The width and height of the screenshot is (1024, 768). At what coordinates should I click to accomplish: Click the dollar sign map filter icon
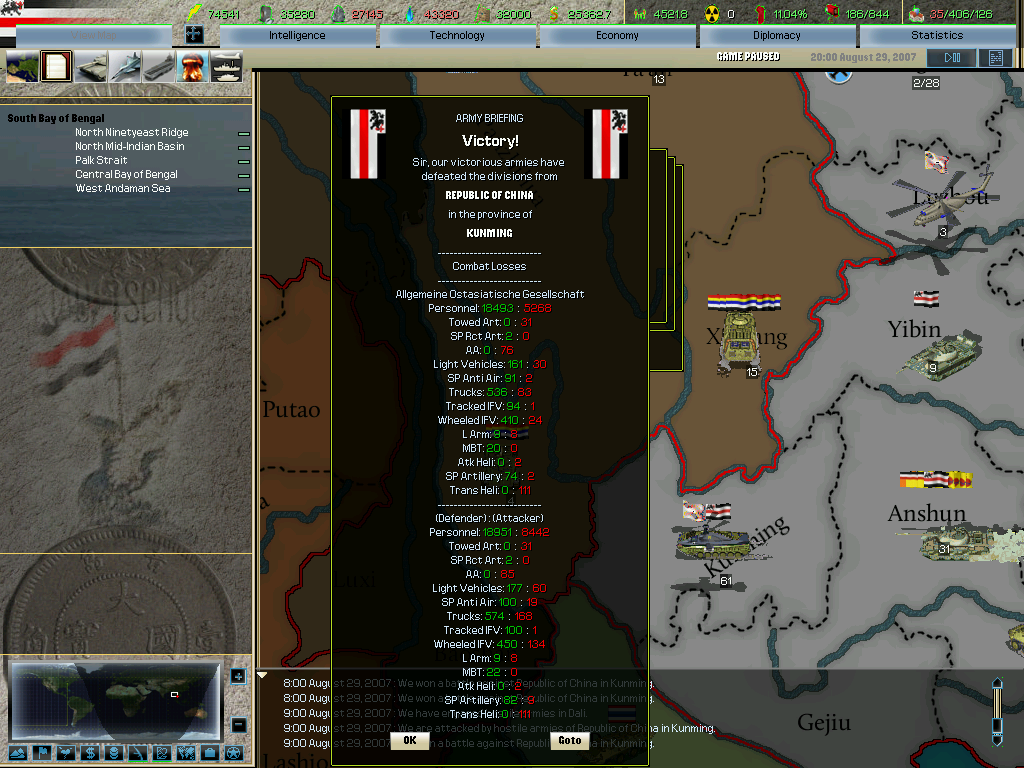point(89,752)
